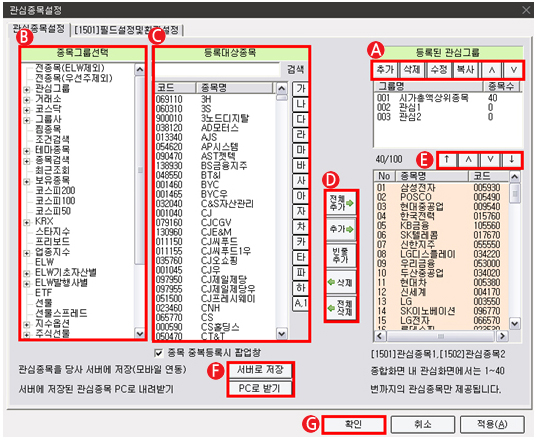
Task: Move group down with ∨ beside 복사
Action: [513, 70]
